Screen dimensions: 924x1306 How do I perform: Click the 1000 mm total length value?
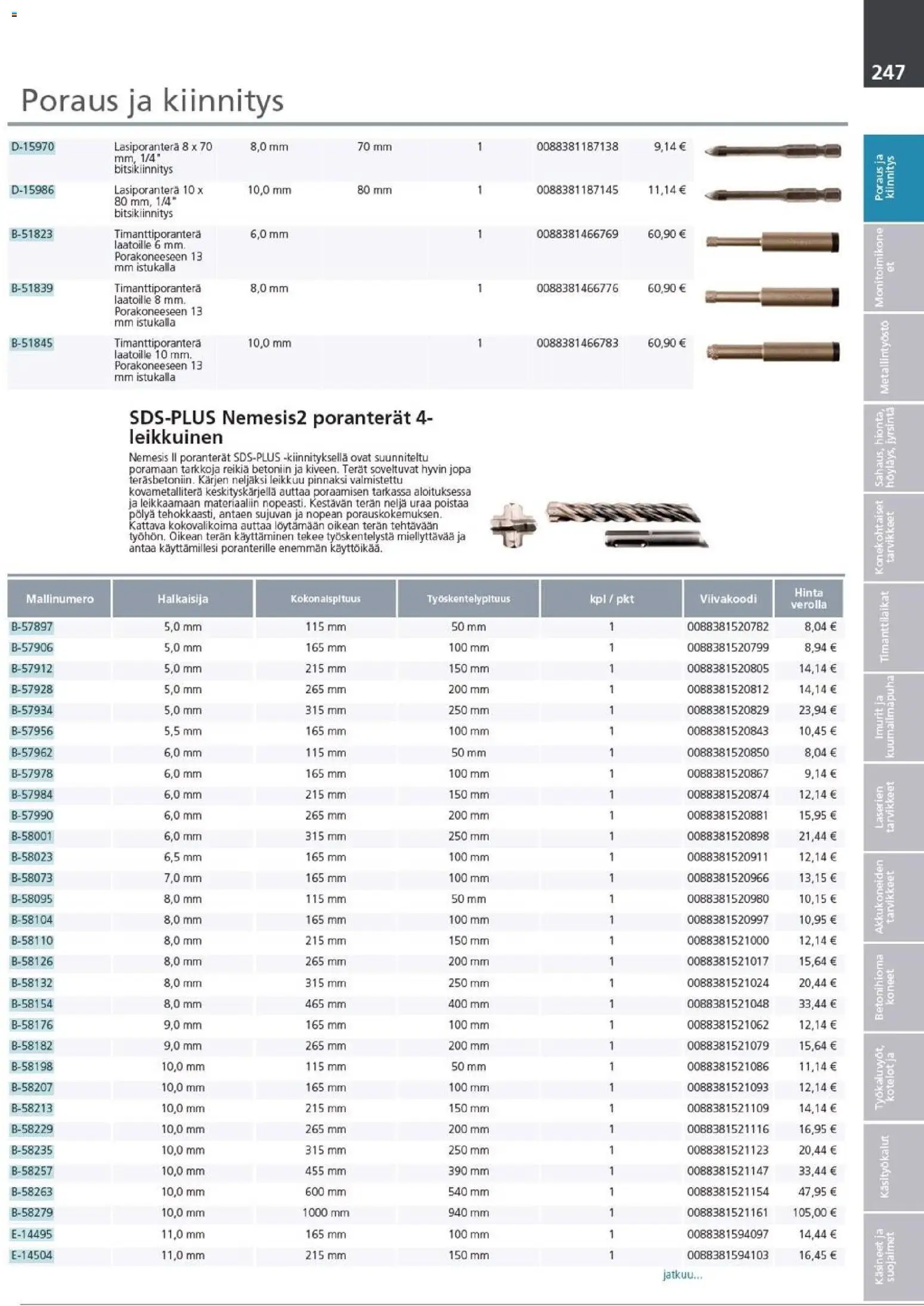(x=325, y=1212)
